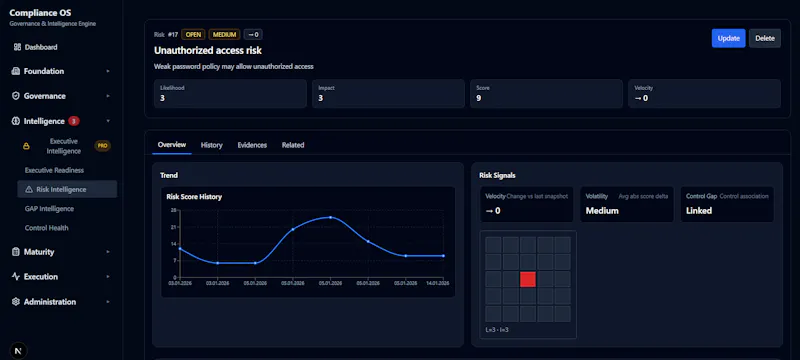This screenshot has height=360, width=800.
Task: Expand the Administration section arrow
Action: tap(108, 302)
